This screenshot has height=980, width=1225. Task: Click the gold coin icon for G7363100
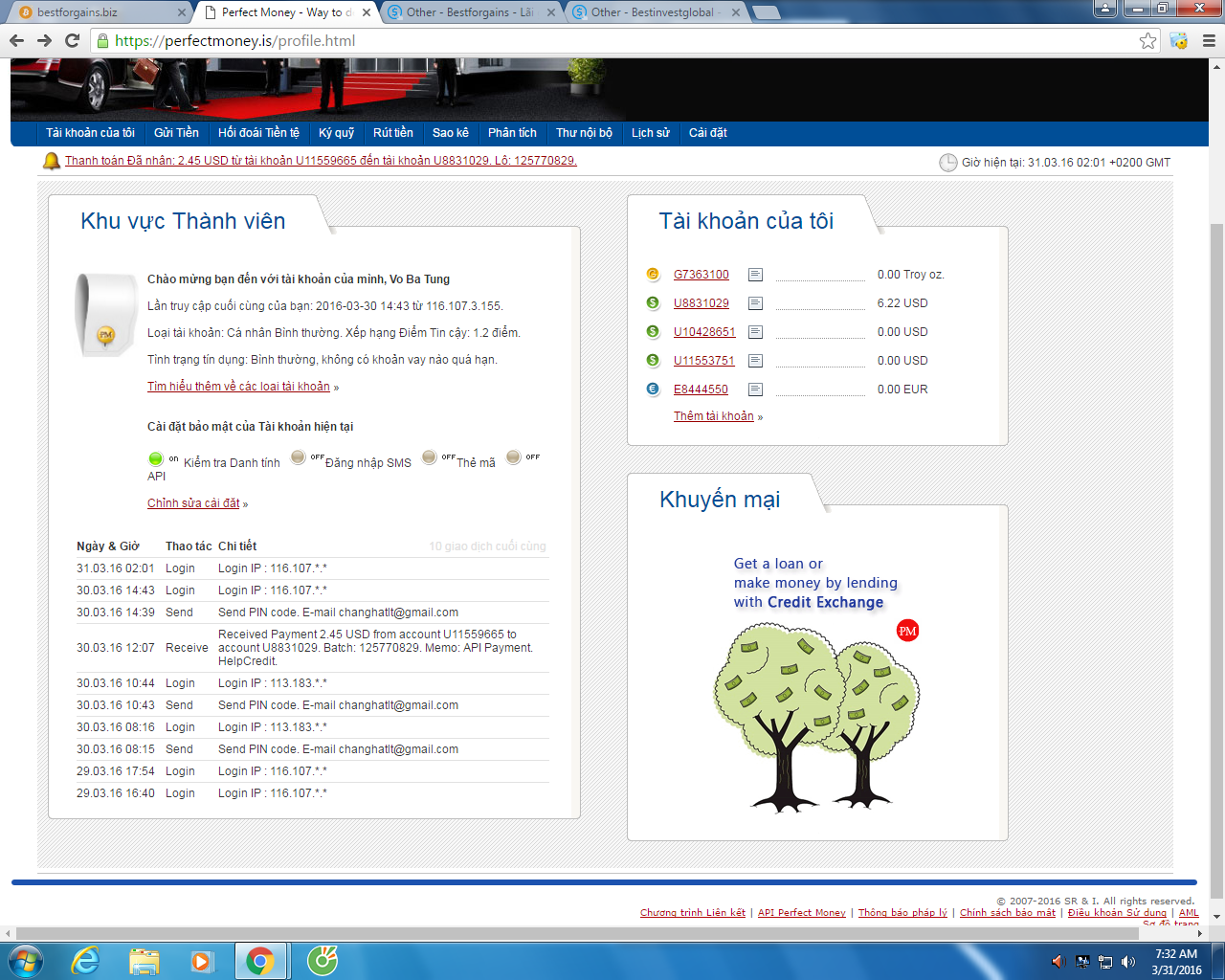click(x=653, y=275)
